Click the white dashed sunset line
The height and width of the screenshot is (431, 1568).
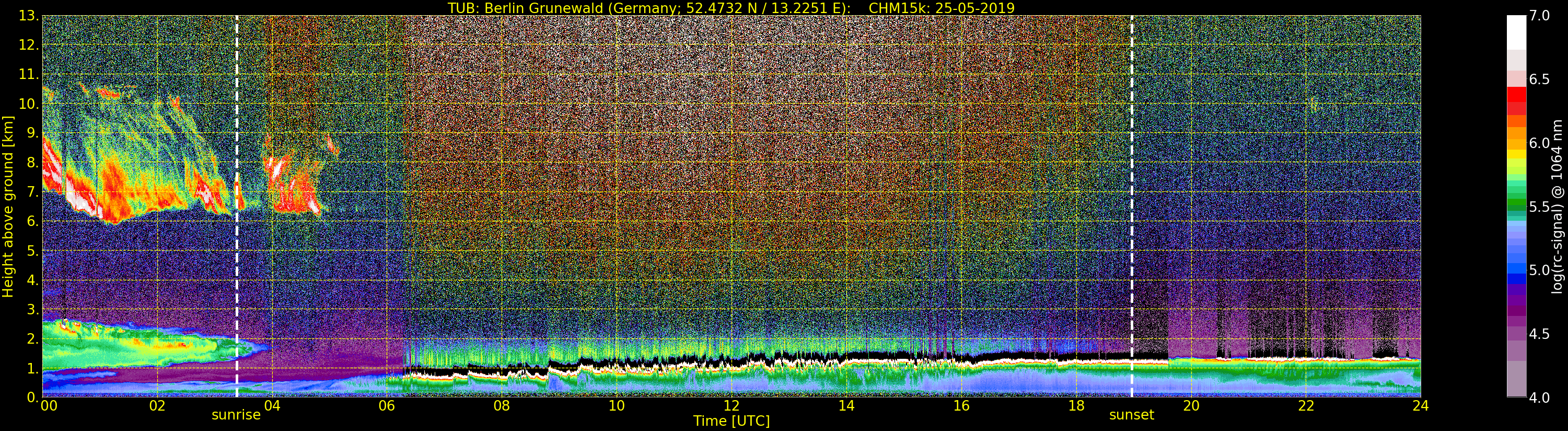pyautogui.click(x=1132, y=206)
